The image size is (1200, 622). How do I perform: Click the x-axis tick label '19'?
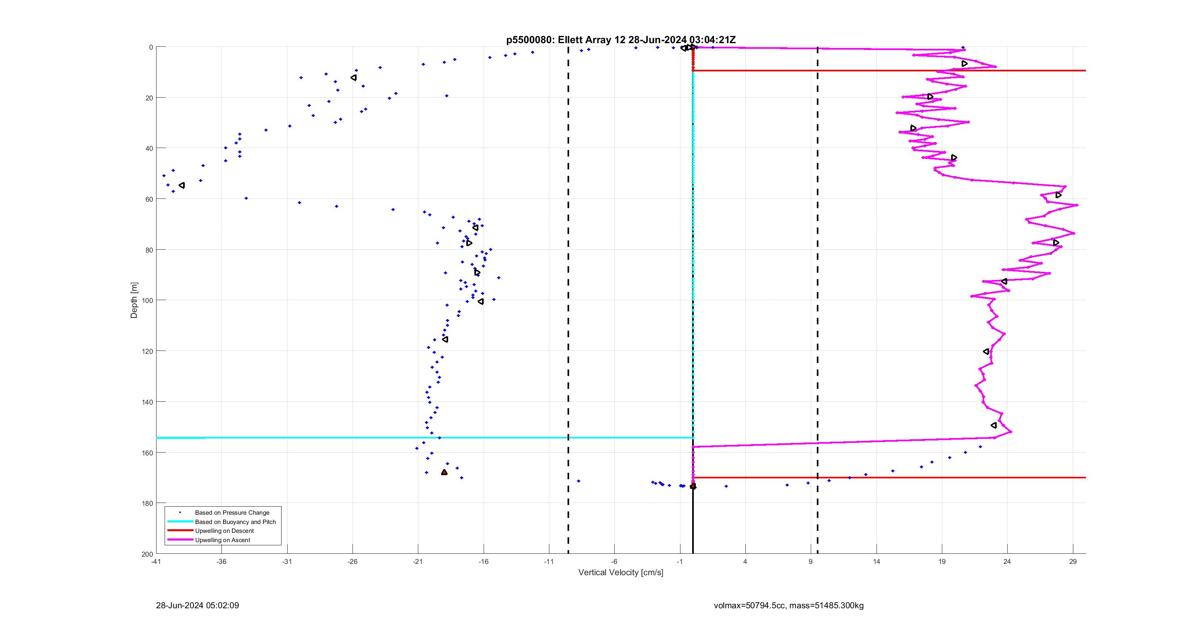(x=942, y=563)
